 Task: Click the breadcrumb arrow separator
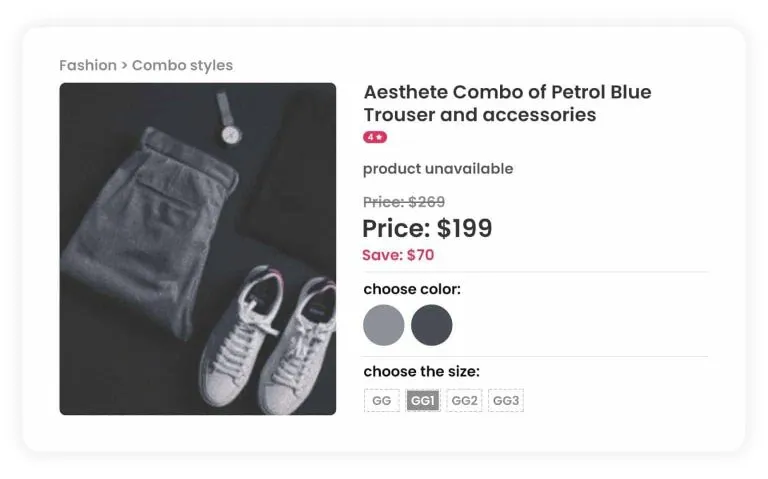click(124, 65)
